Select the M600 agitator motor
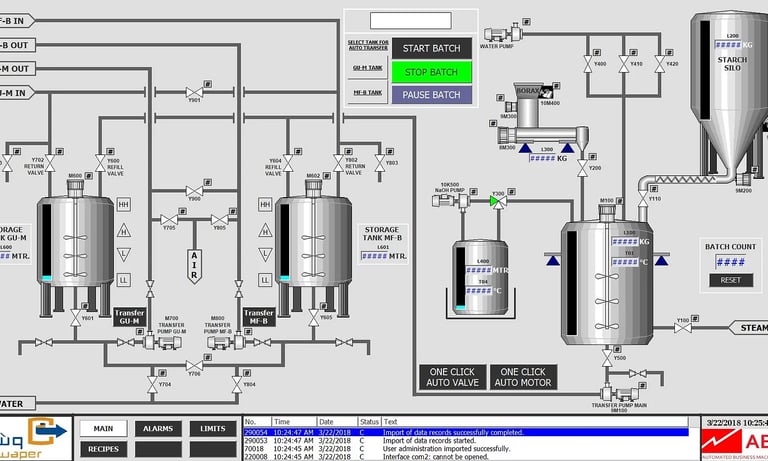Viewport: 768px width, 461px height. click(x=75, y=188)
